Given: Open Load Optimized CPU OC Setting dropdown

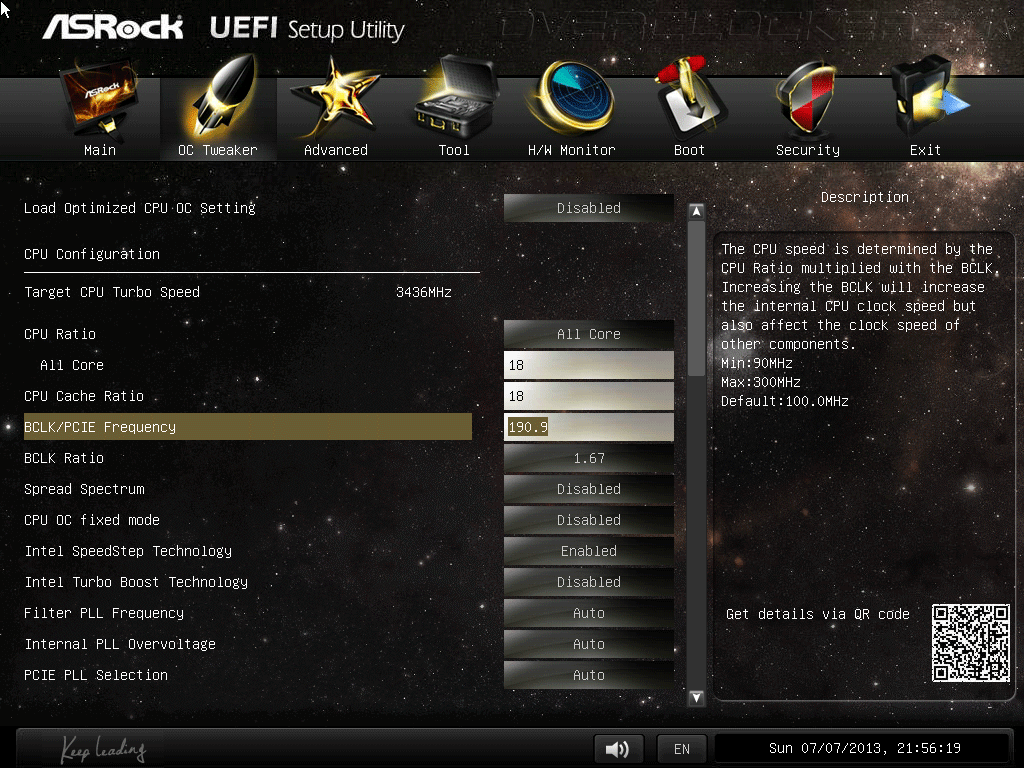Looking at the screenshot, I should 588,208.
